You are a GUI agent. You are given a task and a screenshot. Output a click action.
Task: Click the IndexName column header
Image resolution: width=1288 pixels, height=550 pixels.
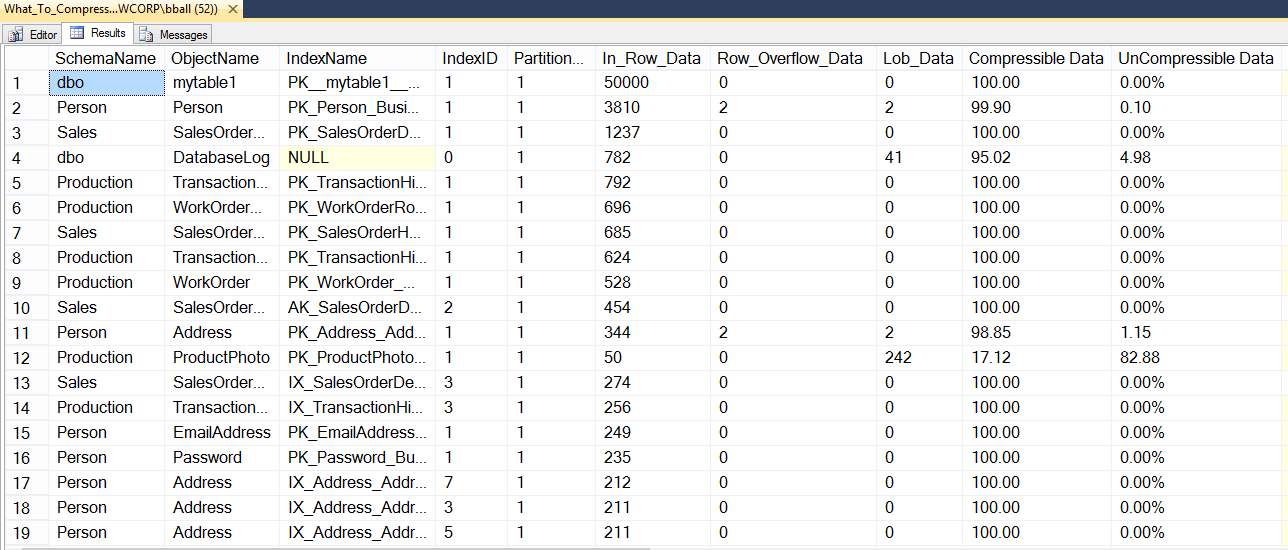pos(327,58)
